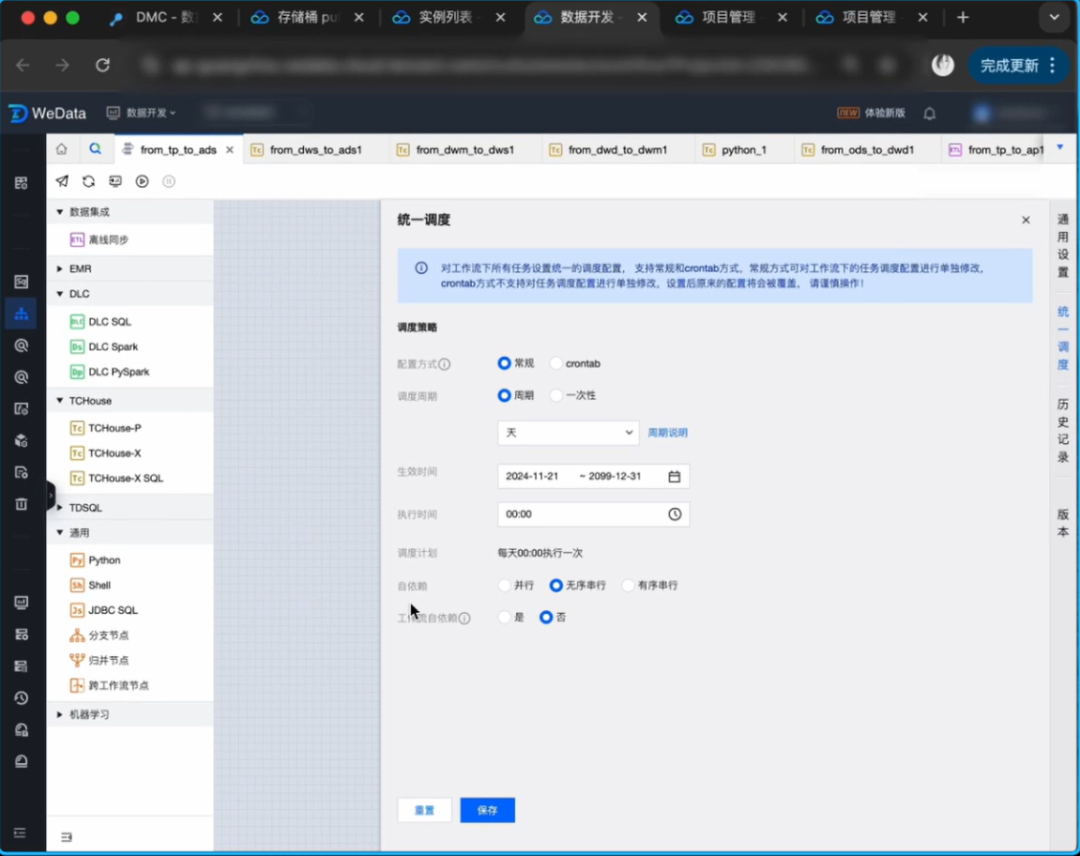This screenshot has width=1080, height=856.
Task: Select the Python node
Action: [x=95, y=560]
